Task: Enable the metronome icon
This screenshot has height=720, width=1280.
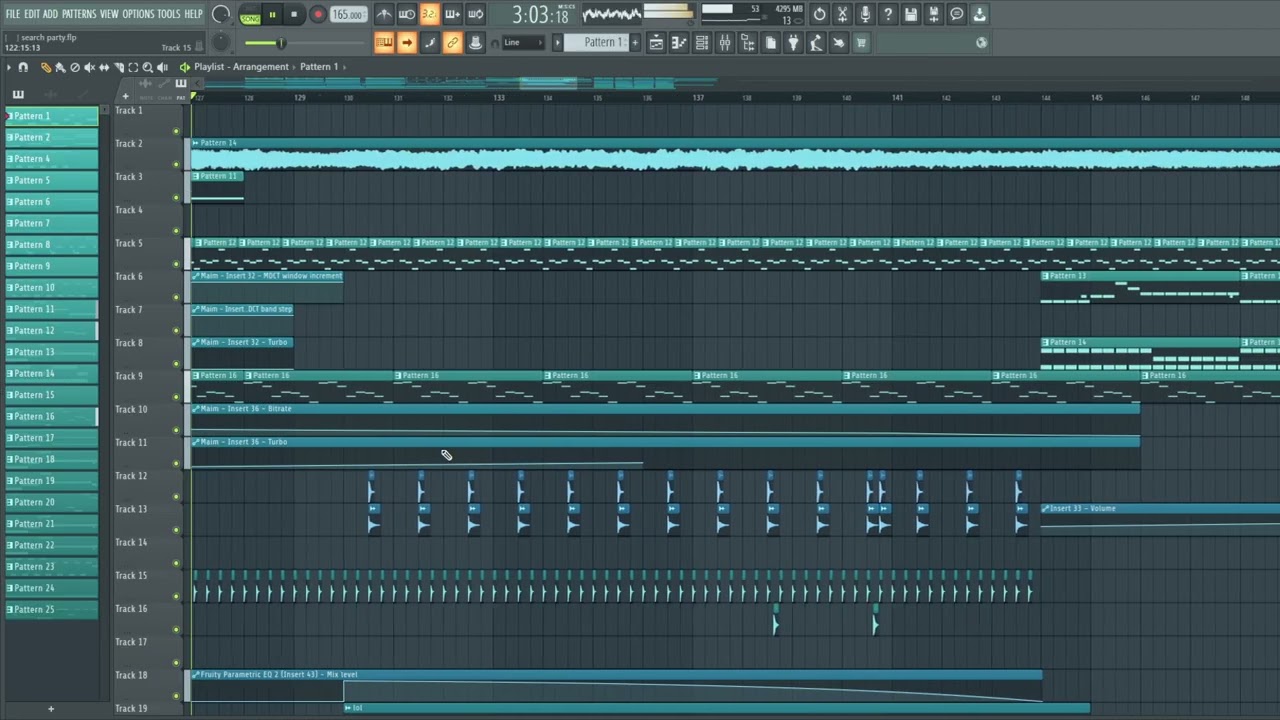Action: (384, 14)
